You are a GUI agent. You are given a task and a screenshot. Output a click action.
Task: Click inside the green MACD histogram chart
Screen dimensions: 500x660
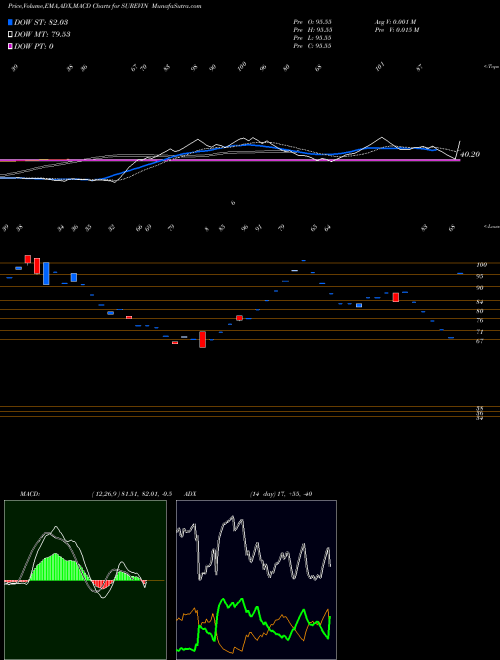pos(85,580)
